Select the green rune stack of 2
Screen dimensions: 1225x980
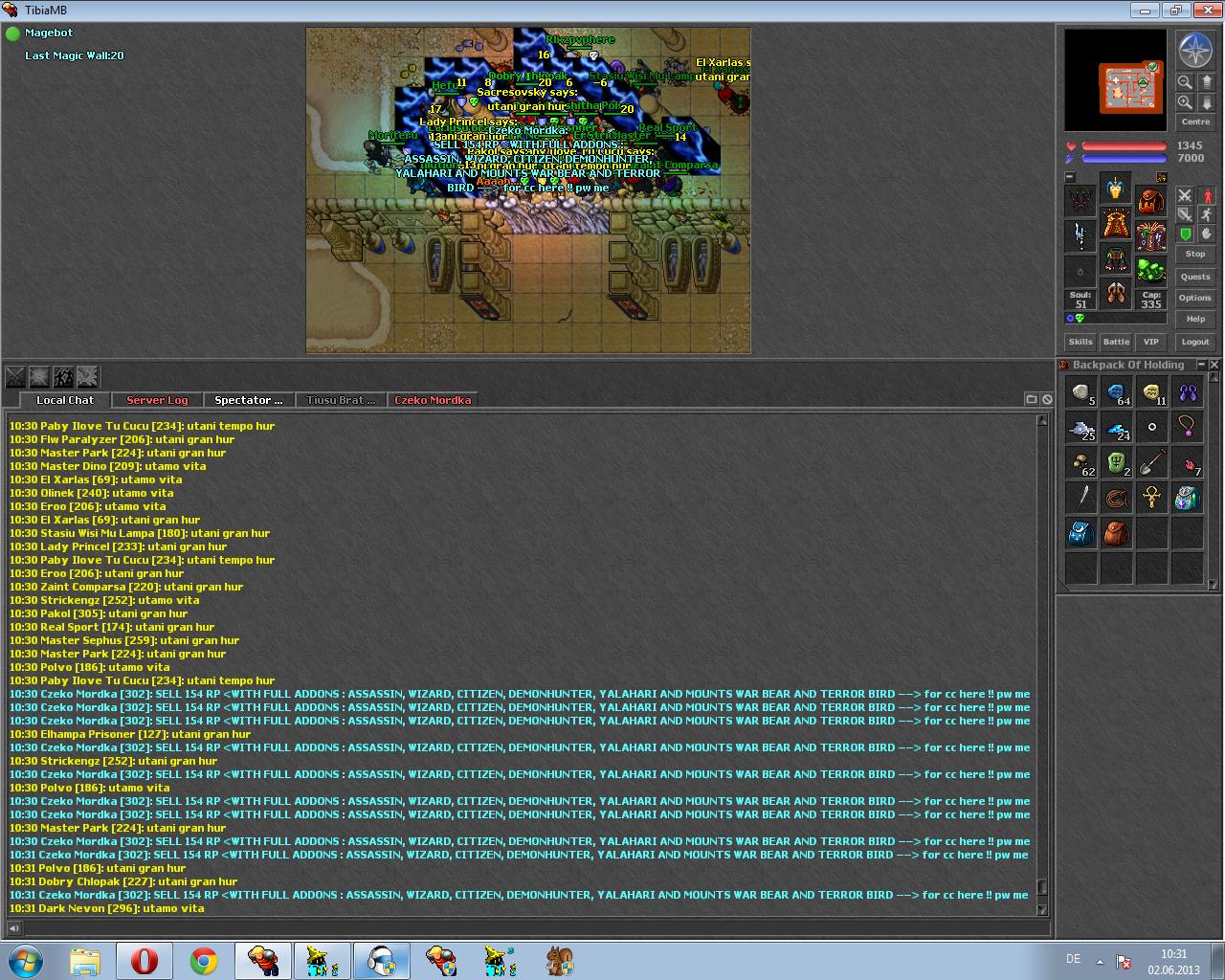[x=1116, y=463]
